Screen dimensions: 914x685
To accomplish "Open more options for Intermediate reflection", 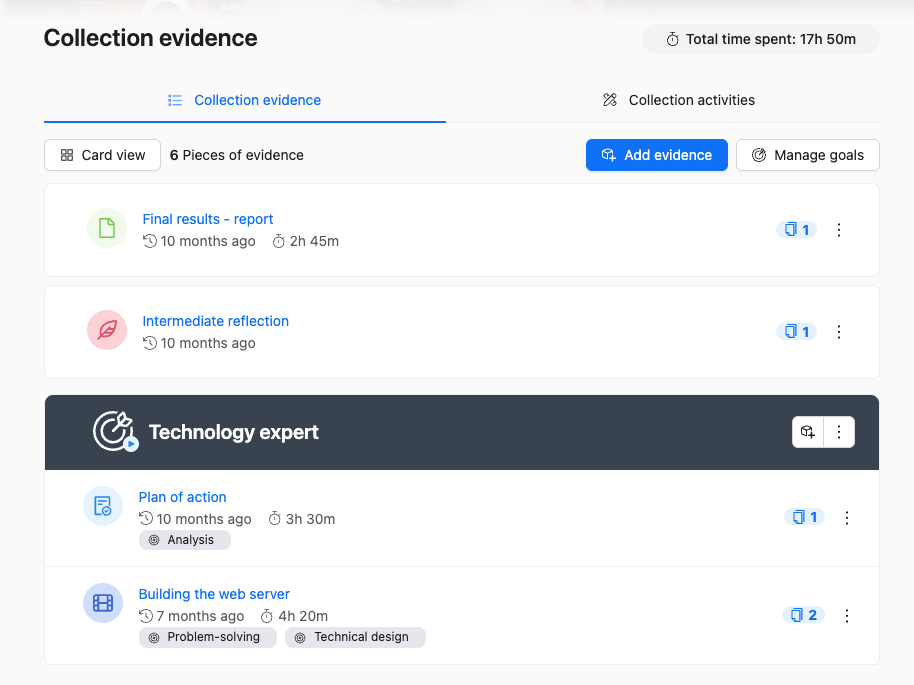I will [839, 332].
